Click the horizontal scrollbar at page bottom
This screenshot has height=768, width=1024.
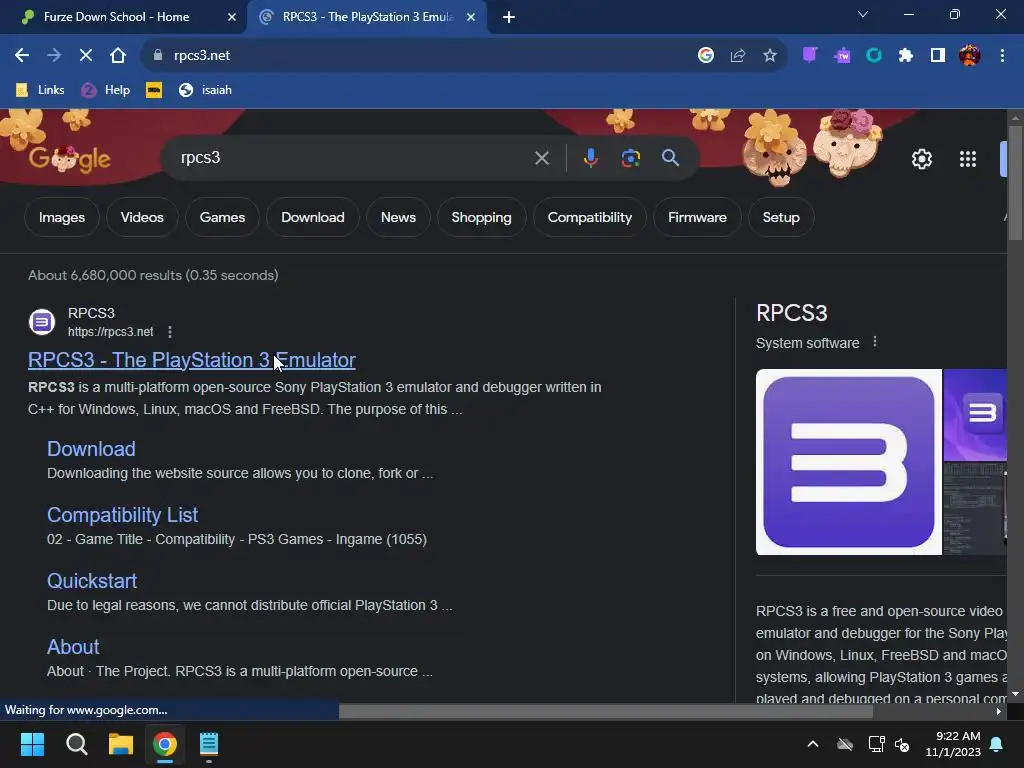[x=605, y=712]
